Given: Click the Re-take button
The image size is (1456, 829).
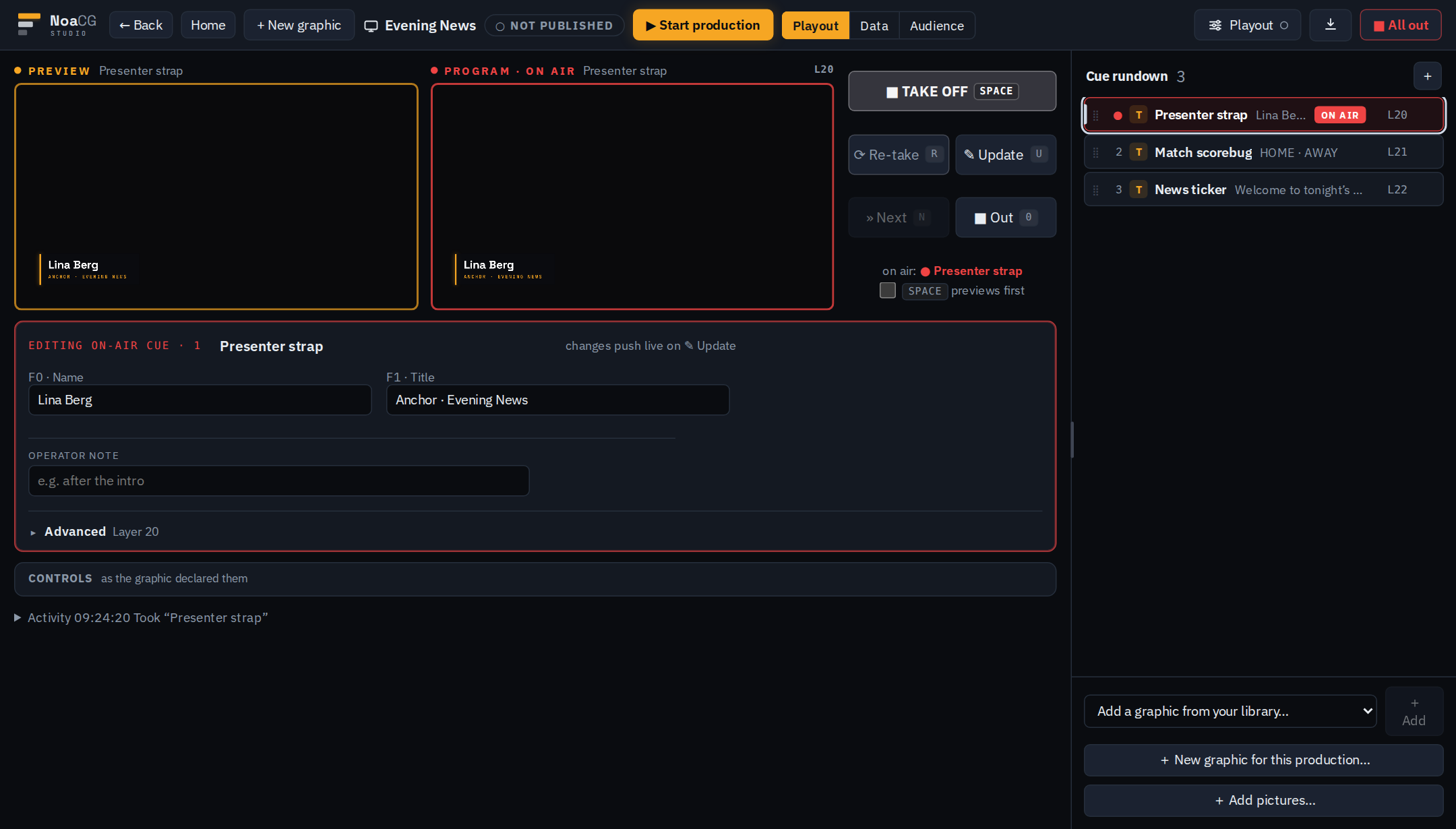Looking at the screenshot, I should 899,154.
